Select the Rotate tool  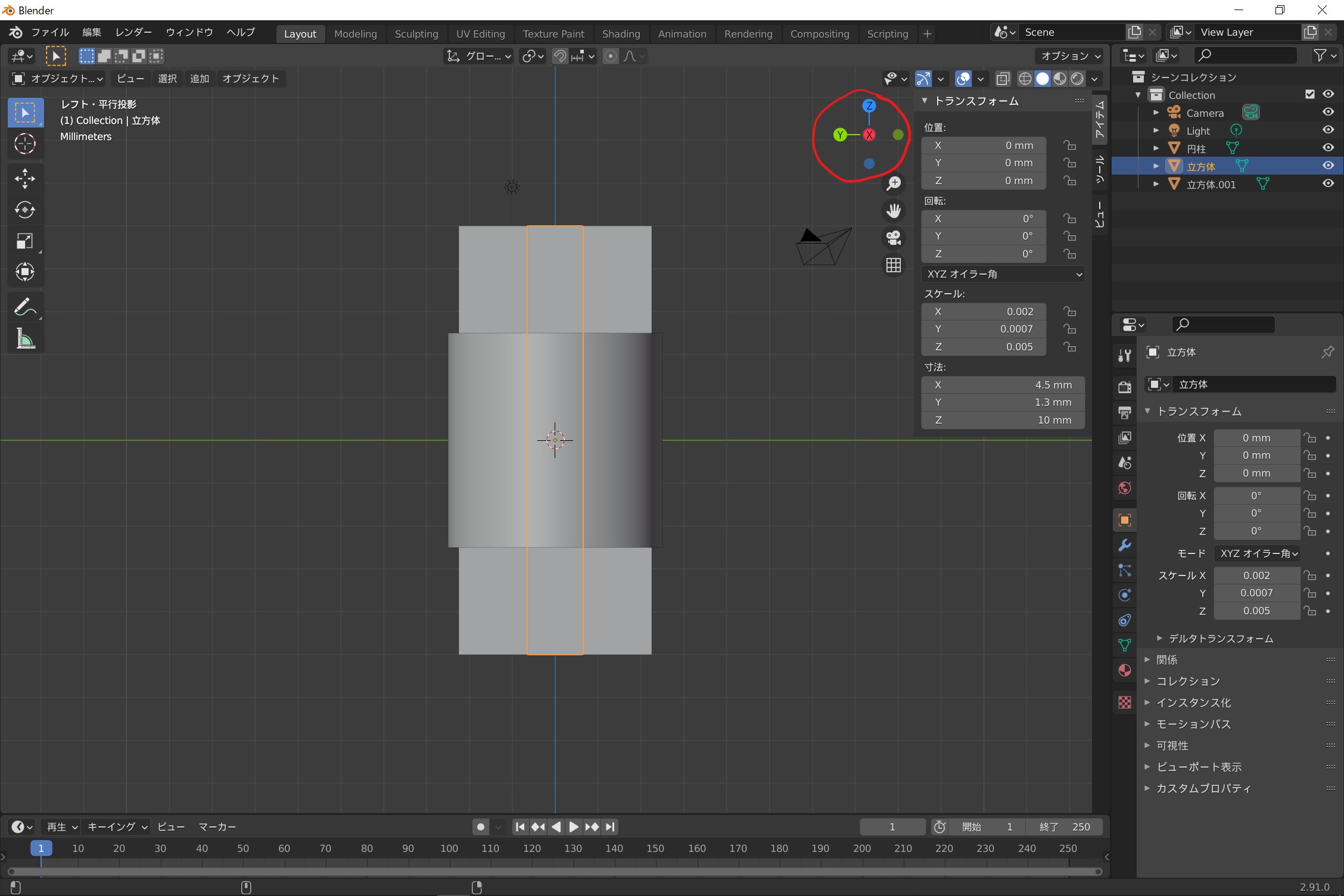click(25, 210)
